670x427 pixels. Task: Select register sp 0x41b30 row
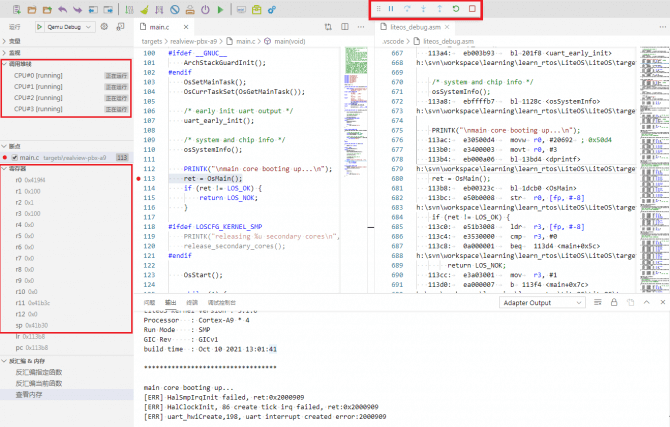click(x=66, y=325)
